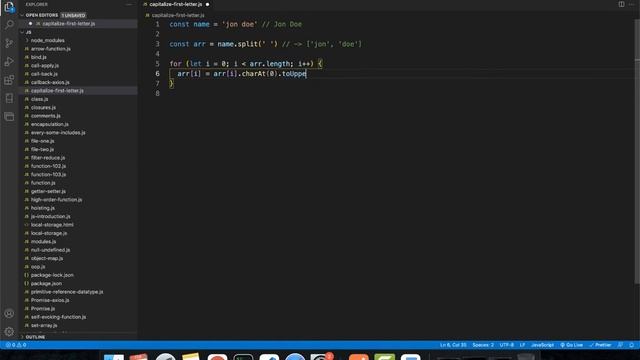Open the Search view in activity bar
This screenshot has width=640, height=360.
(9, 25)
